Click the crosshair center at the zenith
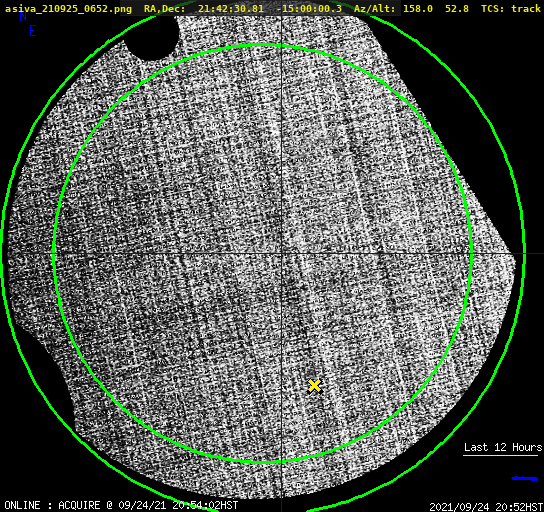The width and height of the screenshot is (544, 512). (281, 254)
